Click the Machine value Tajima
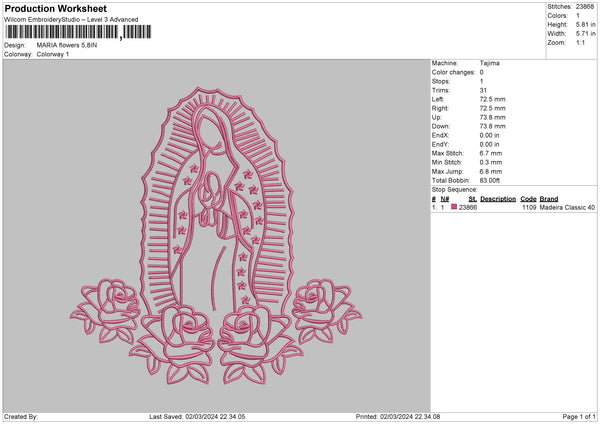The image size is (600, 424). (489, 63)
